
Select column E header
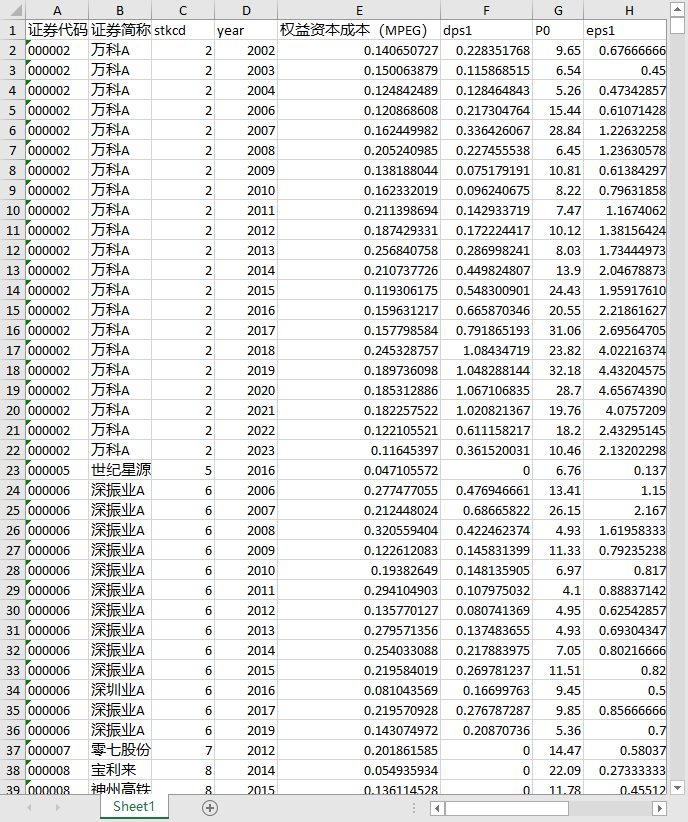pyautogui.click(x=359, y=10)
